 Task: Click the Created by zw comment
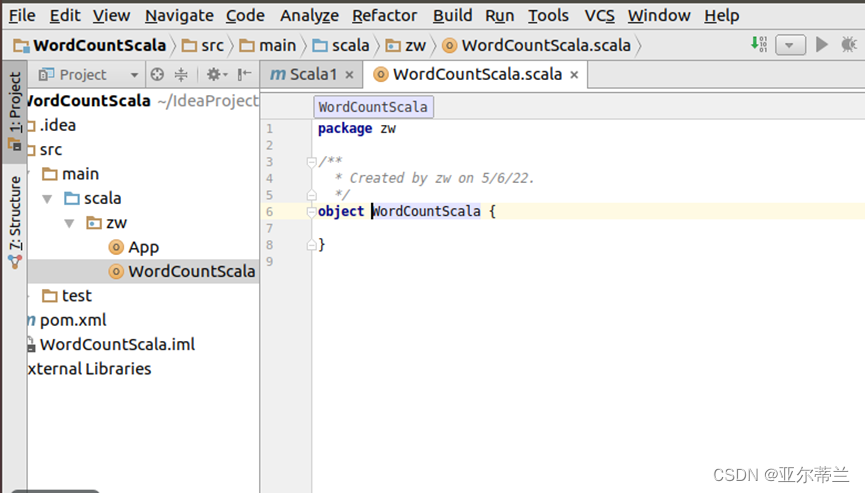(434, 178)
